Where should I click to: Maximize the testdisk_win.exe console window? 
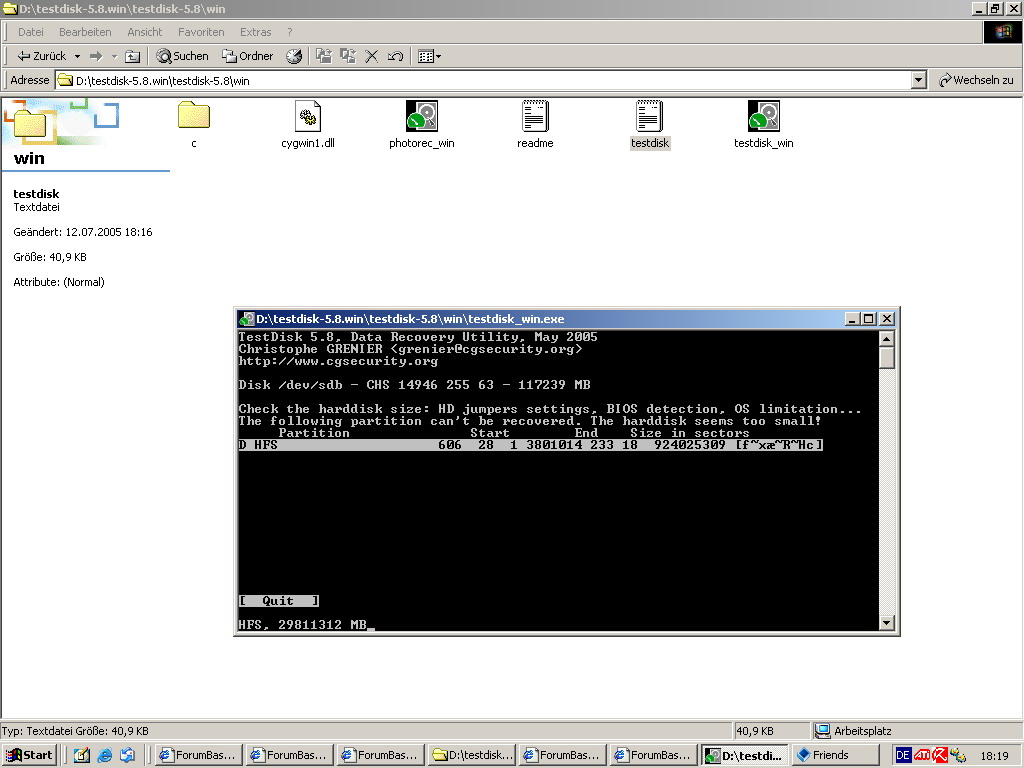click(869, 319)
